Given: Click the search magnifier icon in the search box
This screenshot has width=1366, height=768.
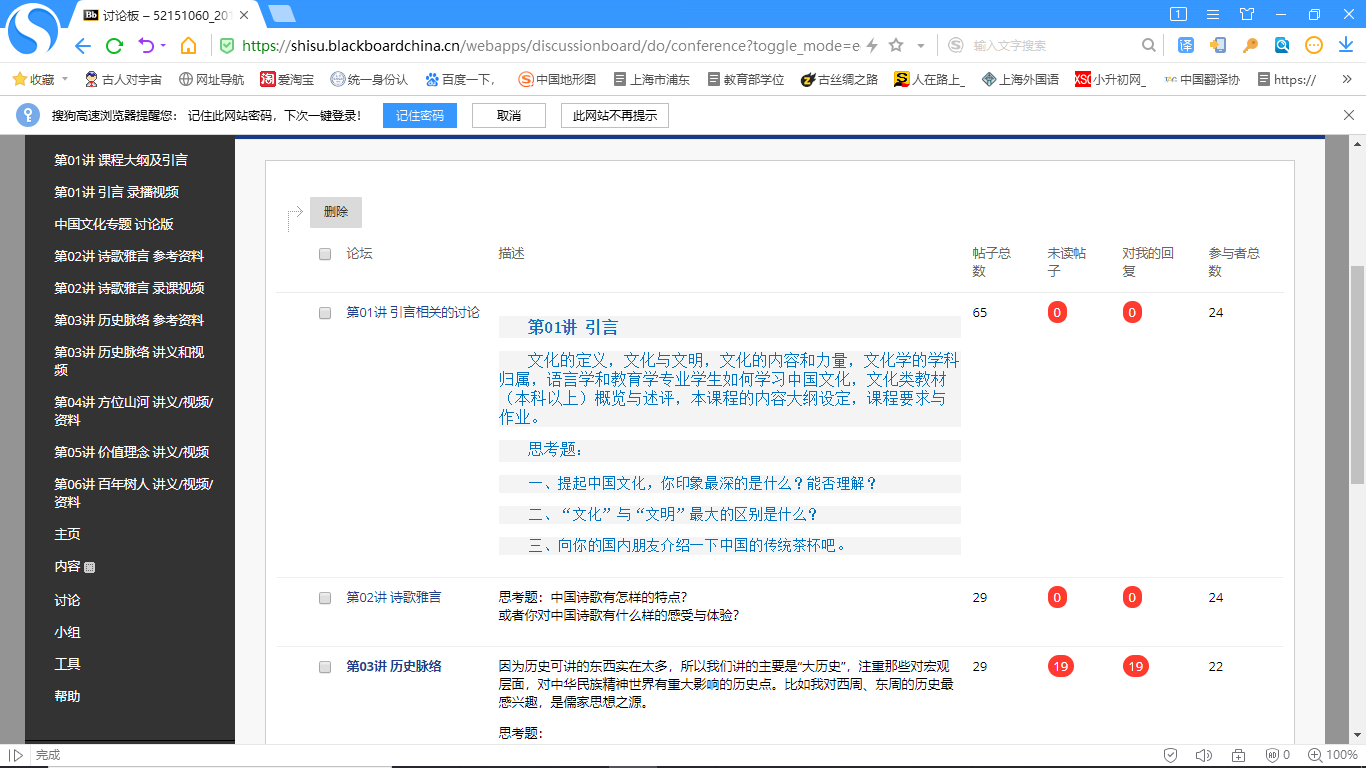Looking at the screenshot, I should pos(1149,45).
